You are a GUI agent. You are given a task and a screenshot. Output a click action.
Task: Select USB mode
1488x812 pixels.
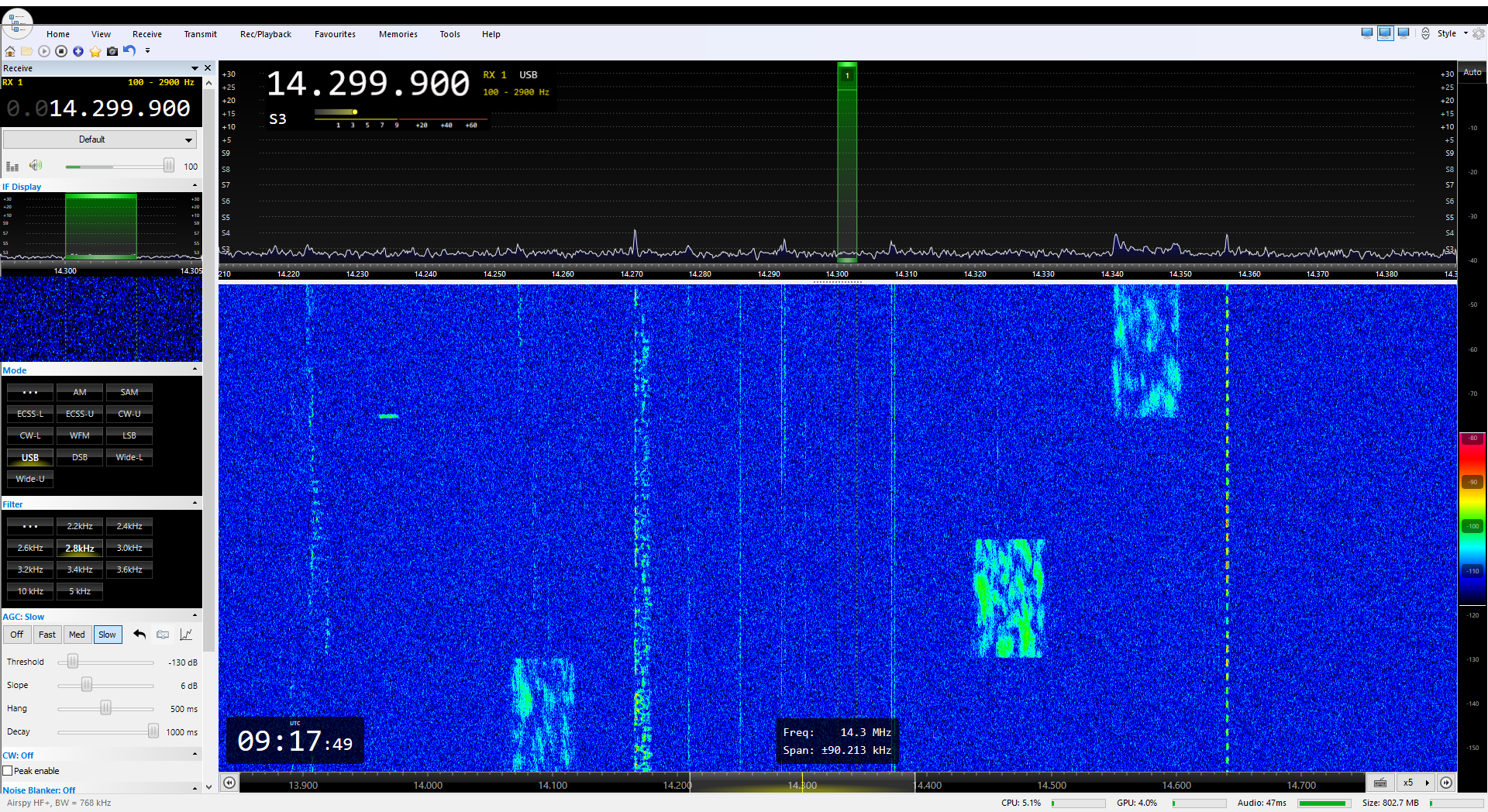[30, 457]
